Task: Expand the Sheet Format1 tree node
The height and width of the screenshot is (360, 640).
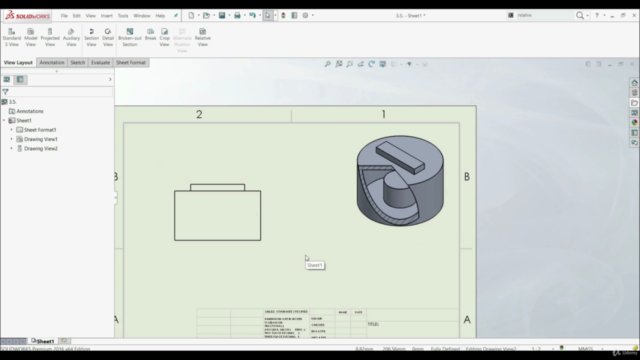Action: coord(11,130)
